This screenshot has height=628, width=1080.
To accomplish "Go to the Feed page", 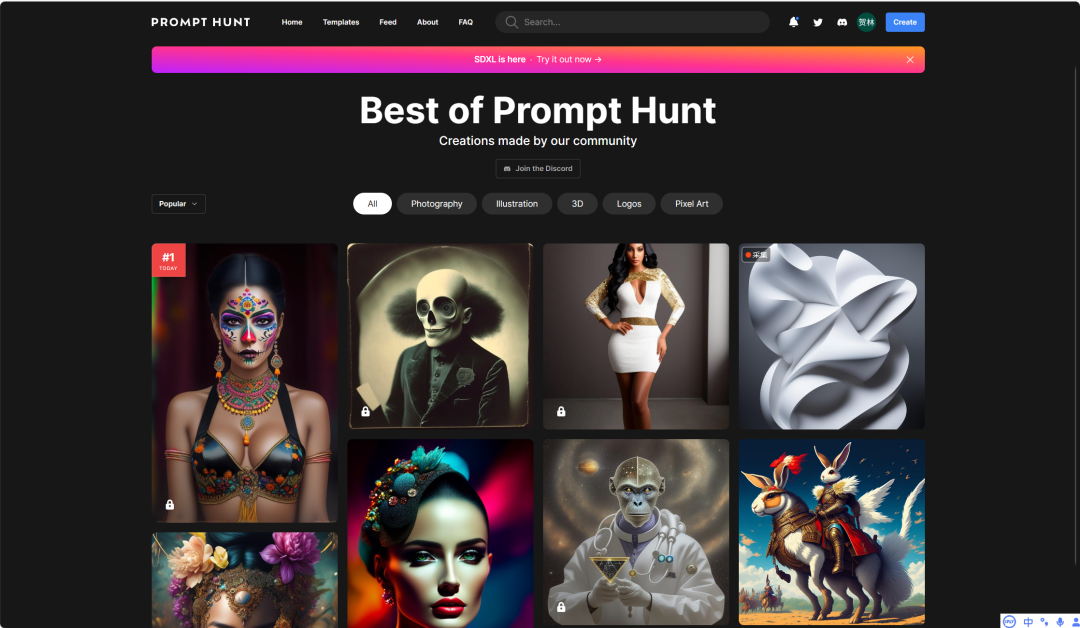I will point(388,22).
